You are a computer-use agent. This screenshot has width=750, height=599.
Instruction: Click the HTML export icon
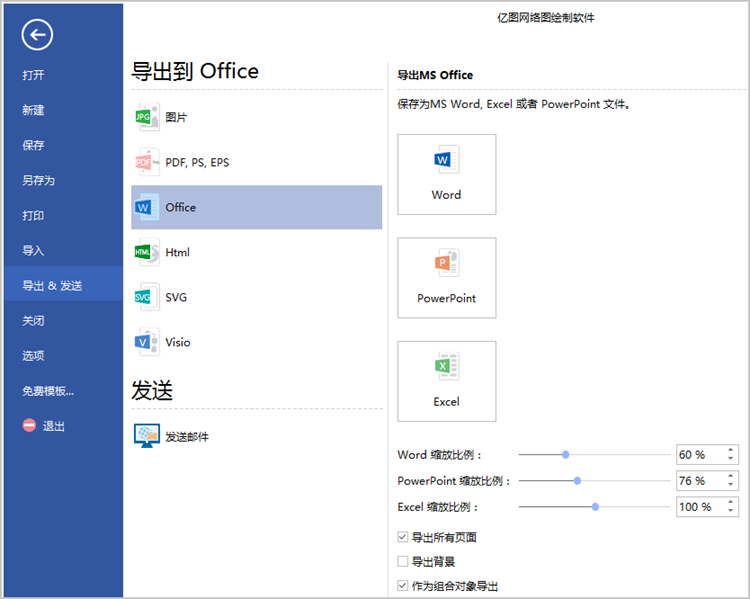click(147, 252)
